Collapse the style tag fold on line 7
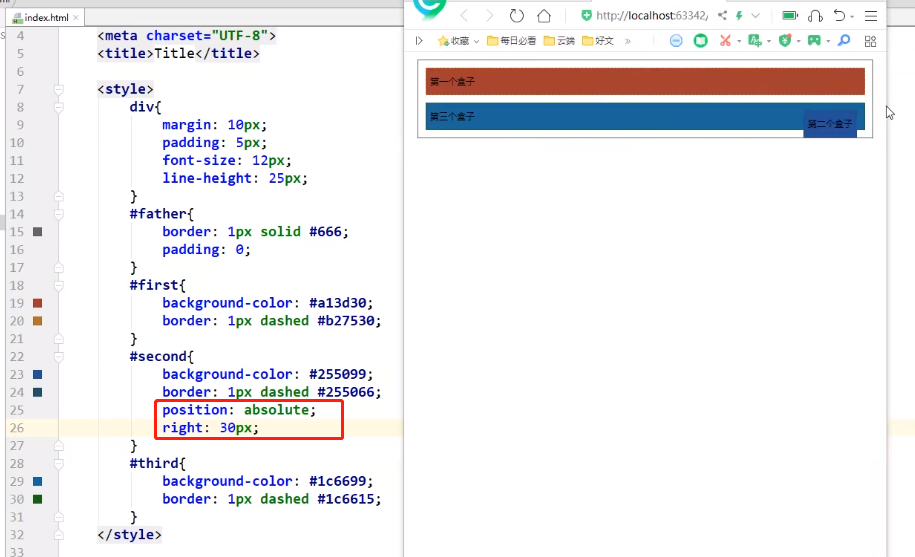The image size is (915, 557). click(58, 89)
